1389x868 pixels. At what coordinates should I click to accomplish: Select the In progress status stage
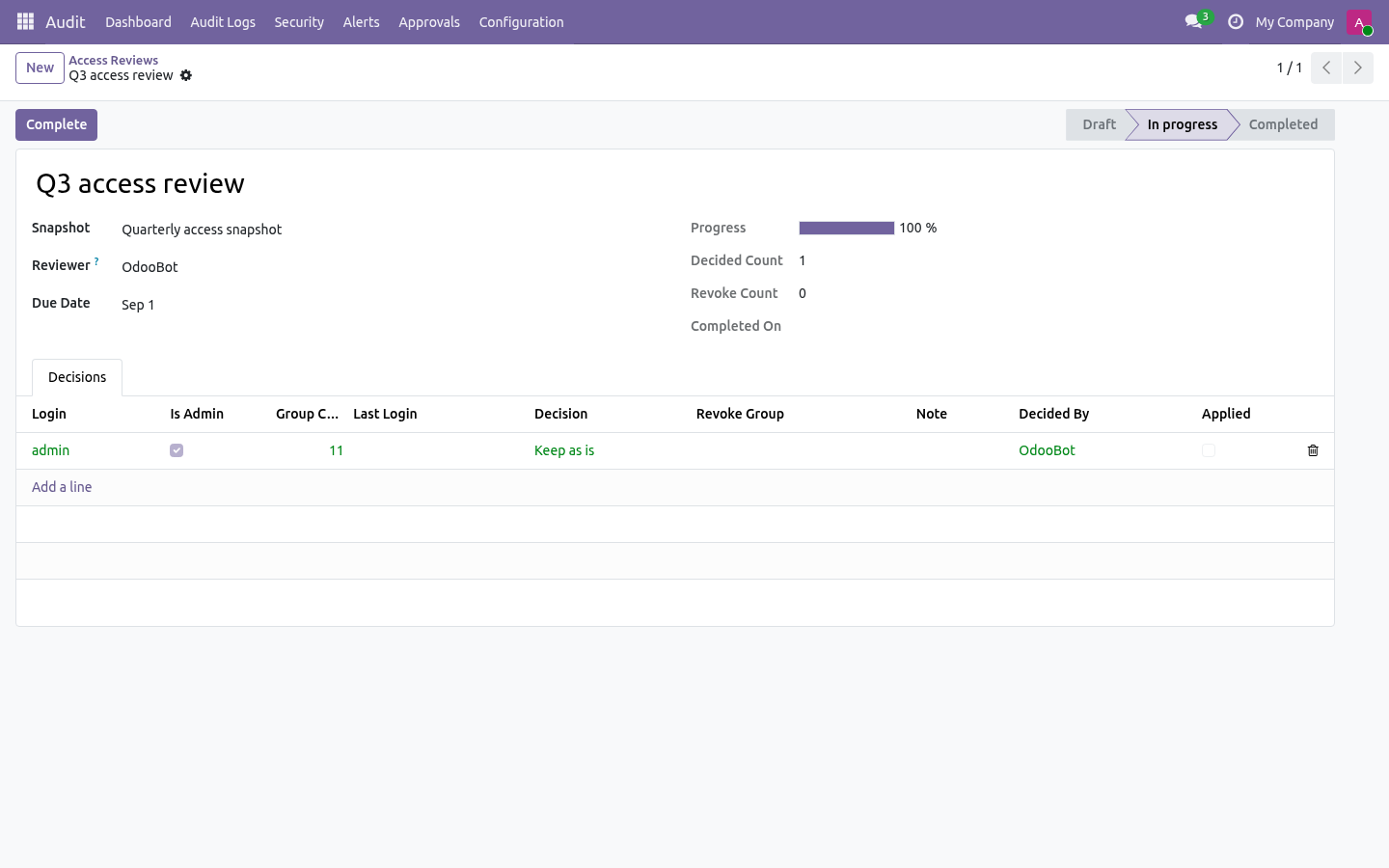coord(1182,124)
